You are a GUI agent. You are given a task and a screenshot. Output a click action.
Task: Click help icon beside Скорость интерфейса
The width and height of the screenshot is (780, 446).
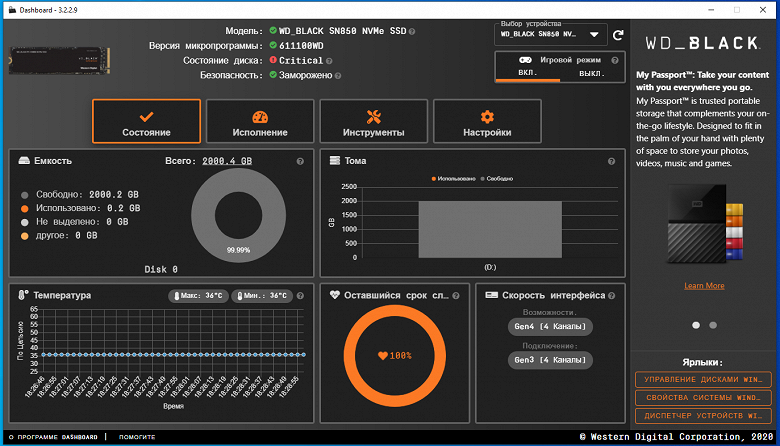(x=612, y=295)
